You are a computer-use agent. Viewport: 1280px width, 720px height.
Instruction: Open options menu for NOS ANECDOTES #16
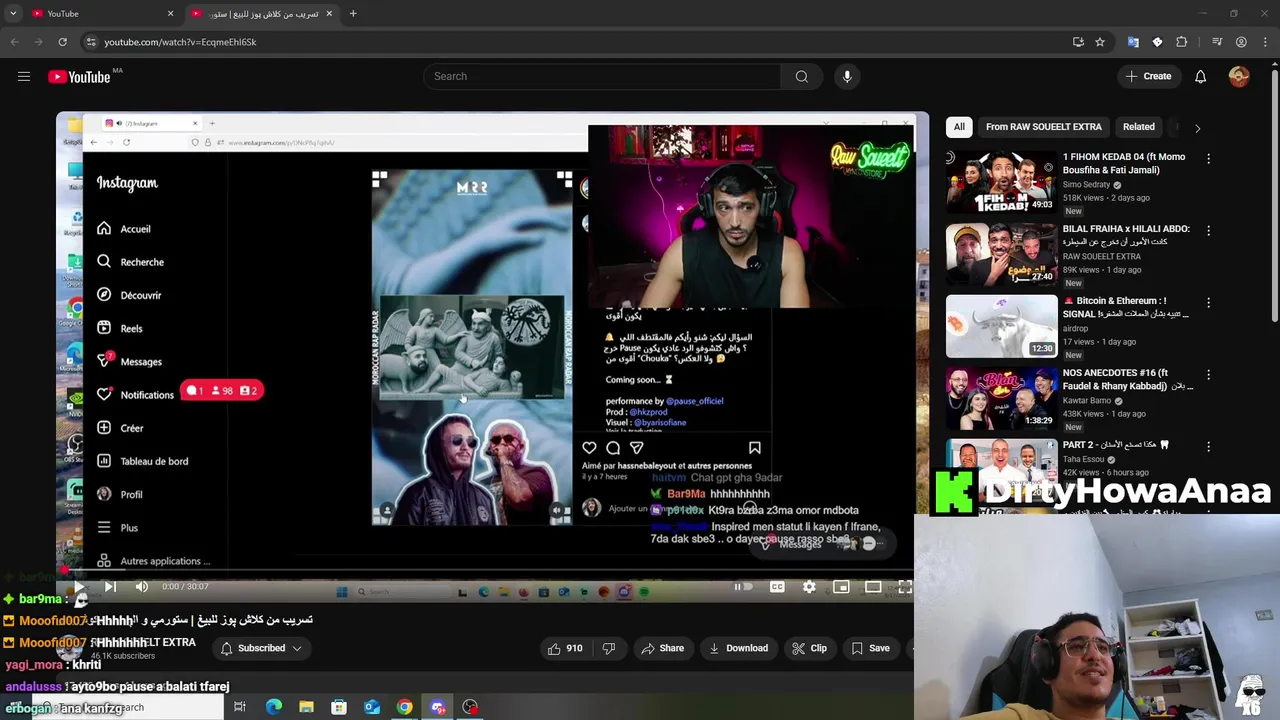coord(1208,374)
